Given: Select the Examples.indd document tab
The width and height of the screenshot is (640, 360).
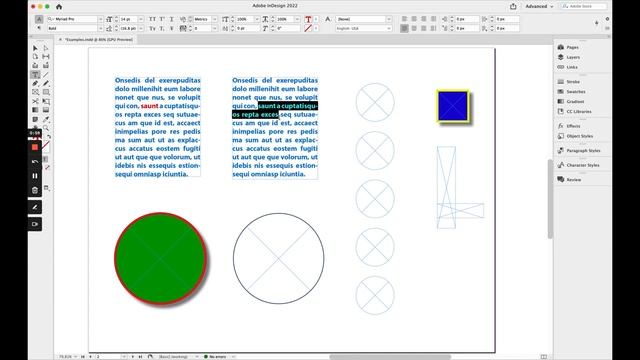Looking at the screenshot, I should coord(96,40).
